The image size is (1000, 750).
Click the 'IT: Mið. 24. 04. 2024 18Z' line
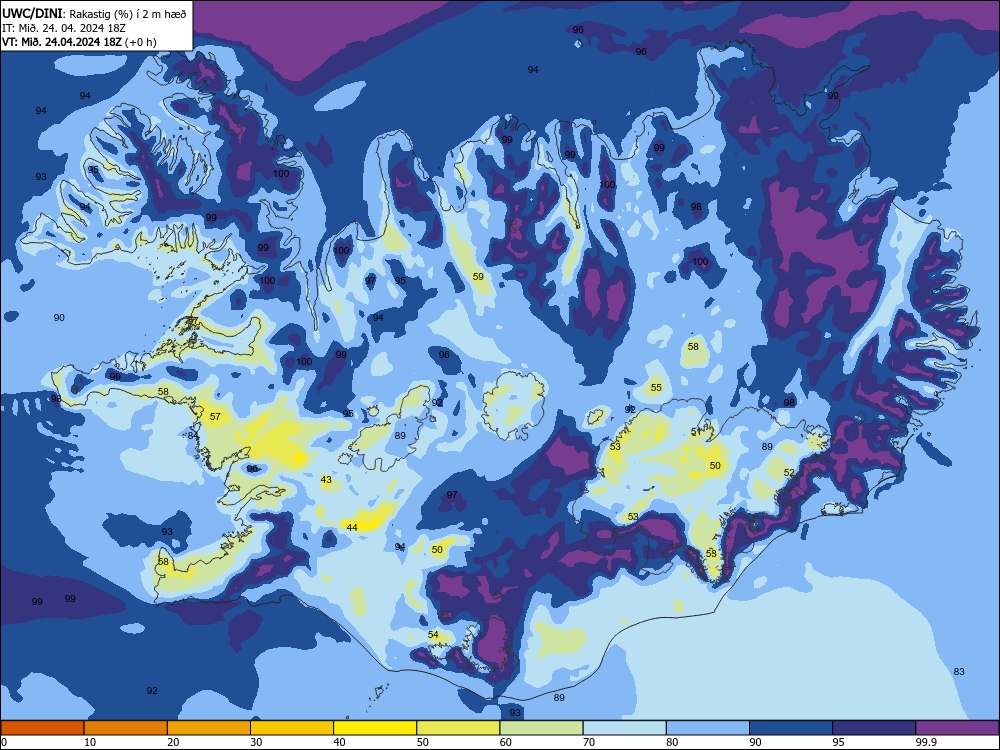tap(64, 28)
